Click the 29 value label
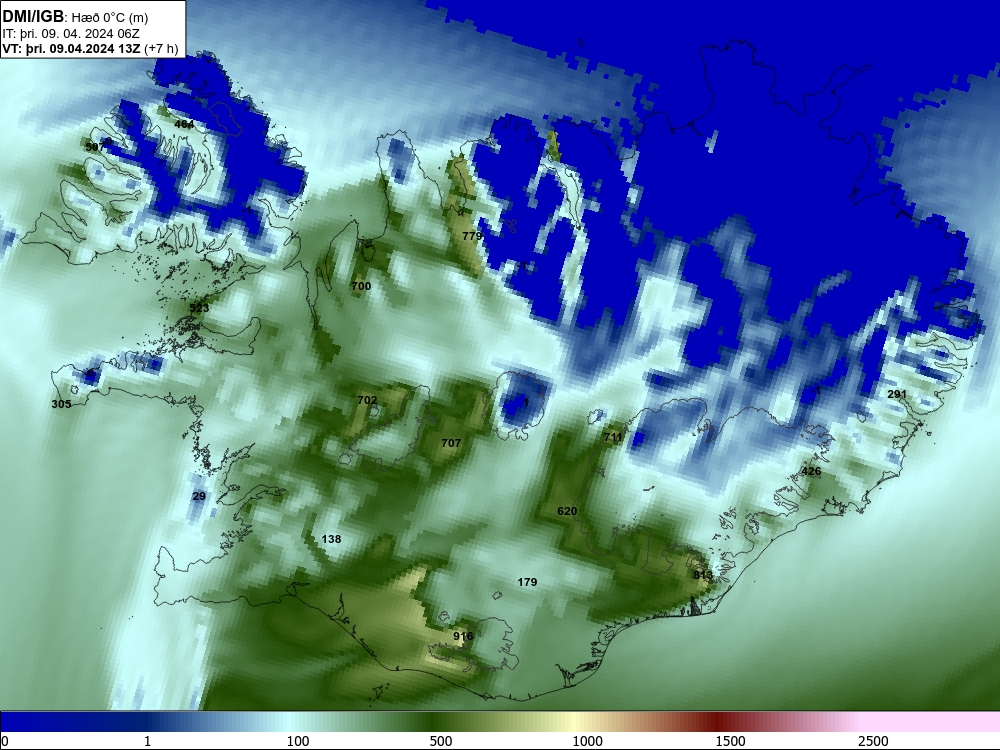1000x750 pixels. [199, 496]
